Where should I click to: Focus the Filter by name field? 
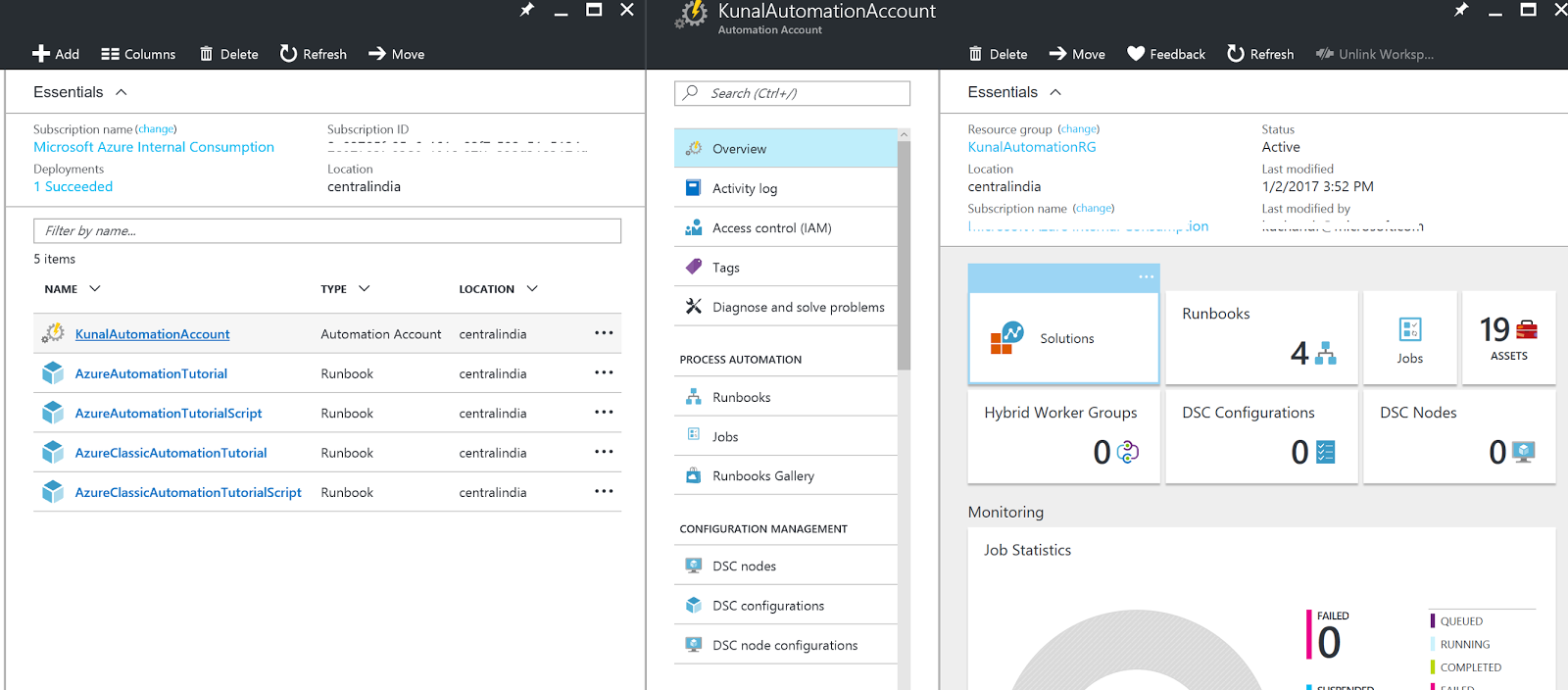tap(327, 230)
